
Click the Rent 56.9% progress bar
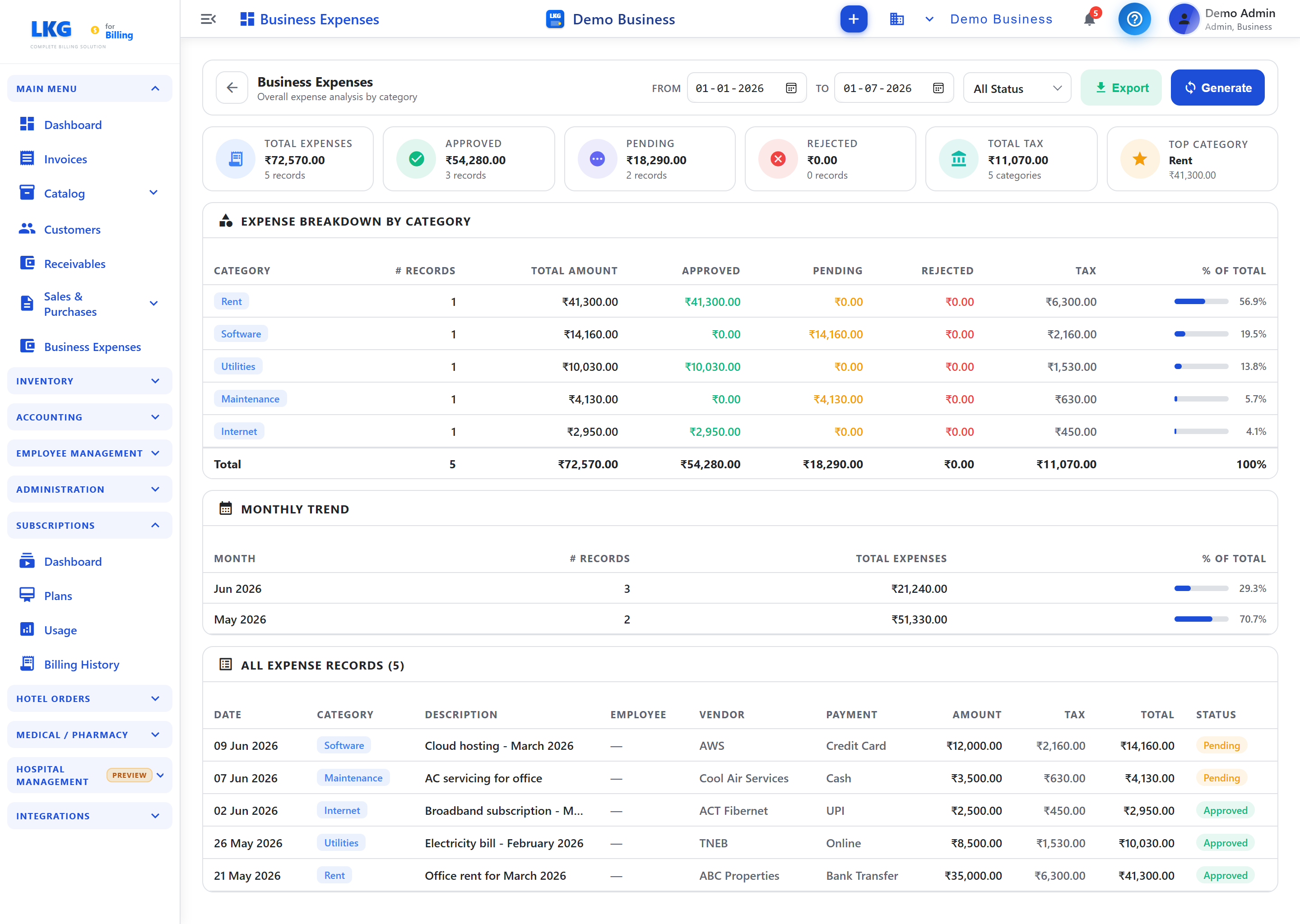point(1201,301)
